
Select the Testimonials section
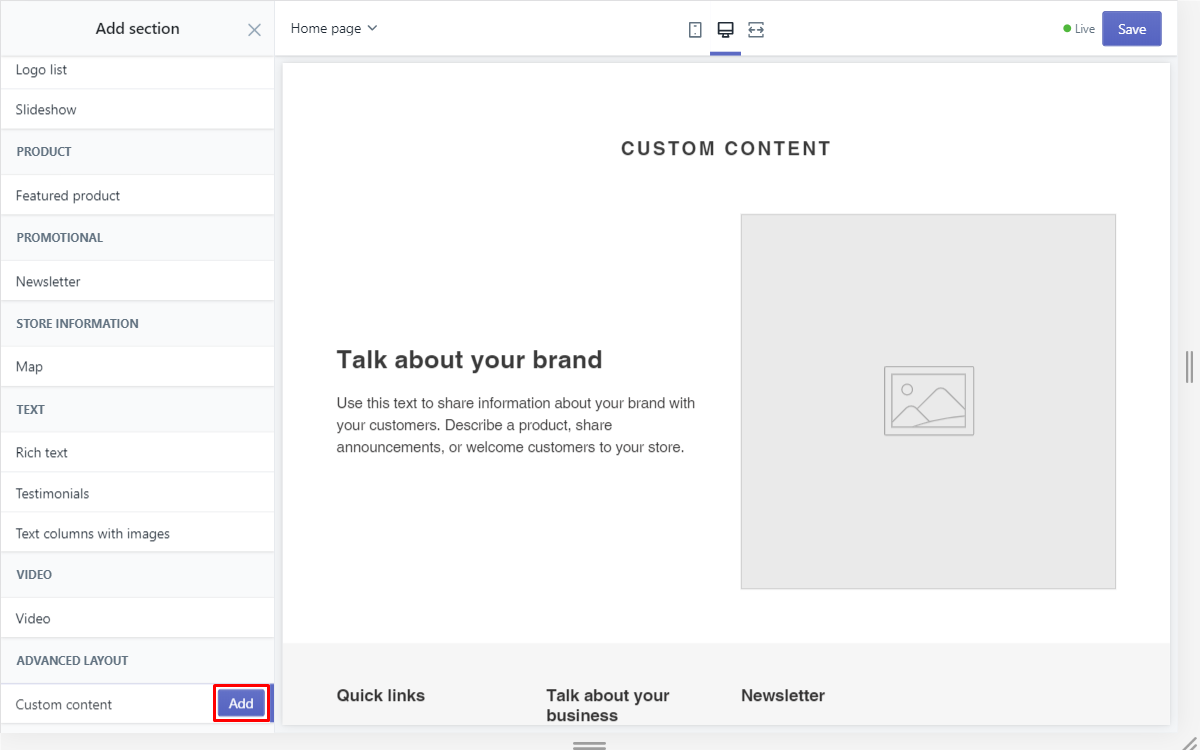[137, 494]
